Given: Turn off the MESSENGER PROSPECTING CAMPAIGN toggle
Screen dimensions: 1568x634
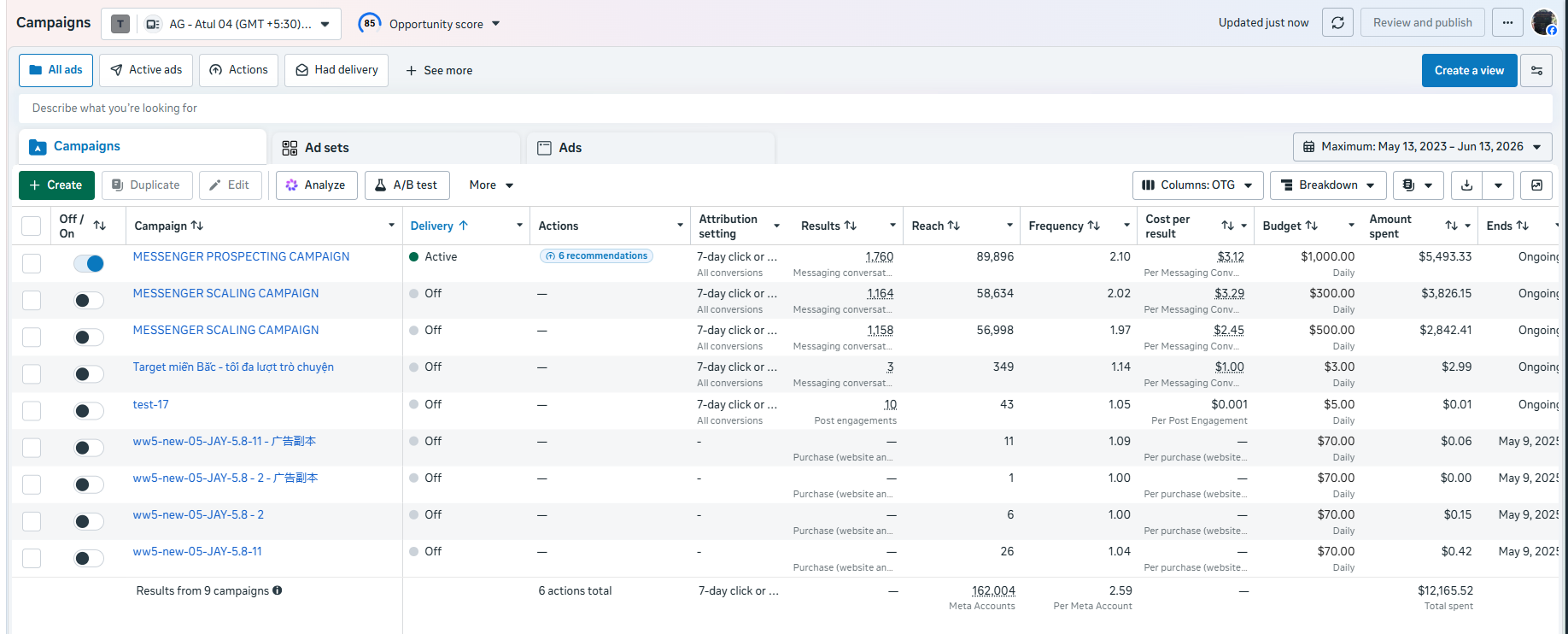Looking at the screenshot, I should 89,263.
